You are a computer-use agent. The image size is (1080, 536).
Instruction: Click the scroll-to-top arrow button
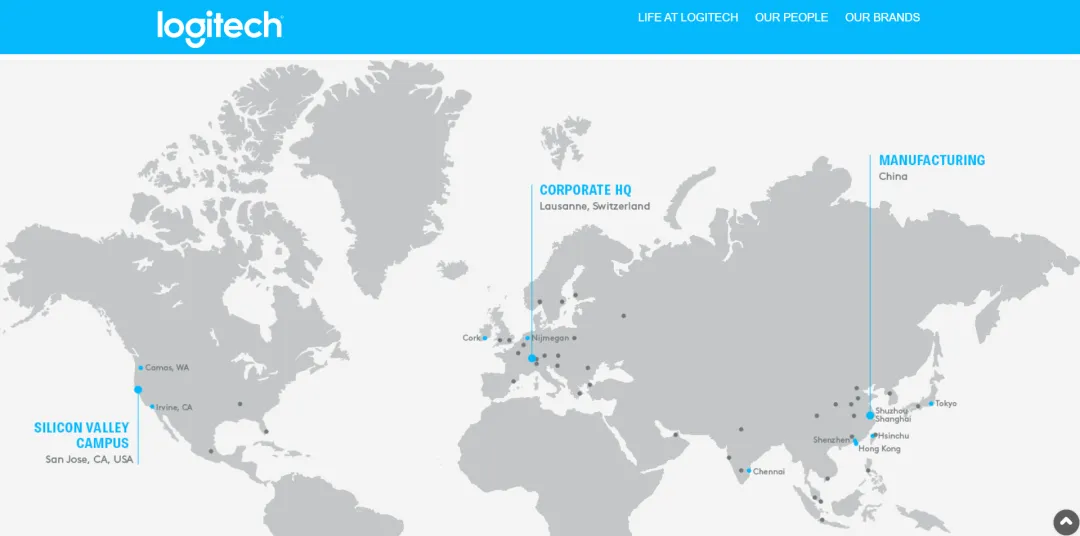coord(1066,522)
